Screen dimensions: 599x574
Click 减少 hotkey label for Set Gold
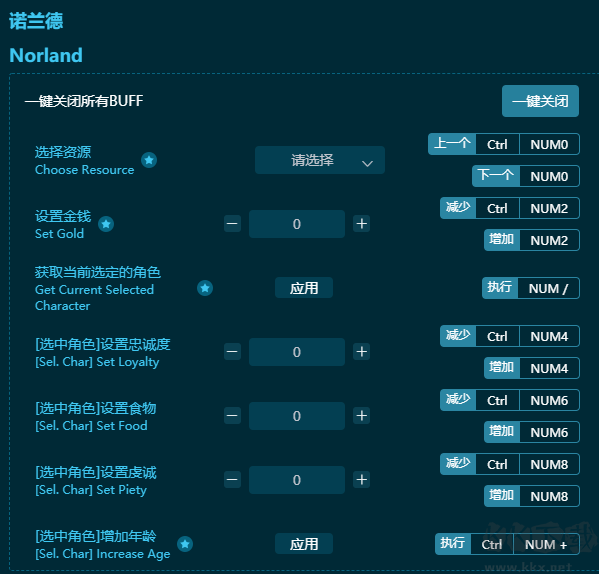[458, 208]
